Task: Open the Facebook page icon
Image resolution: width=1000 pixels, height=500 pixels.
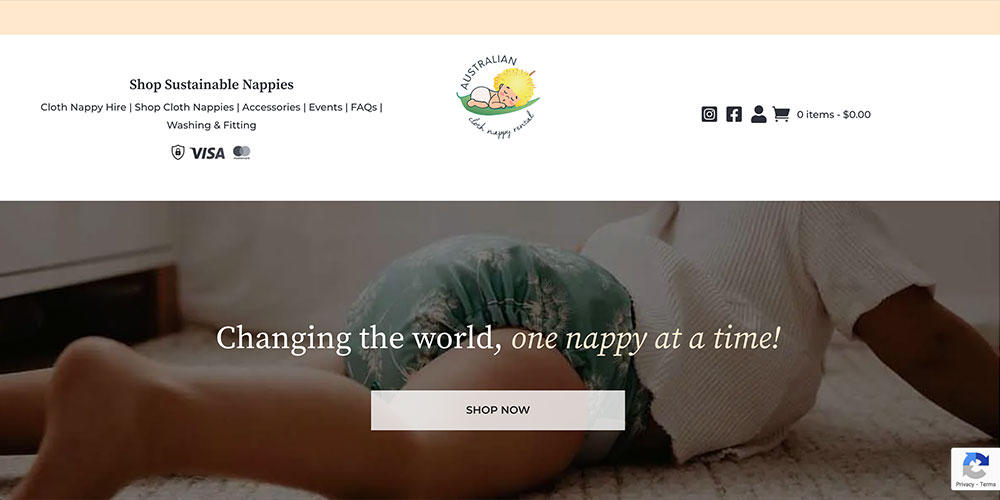Action: click(734, 114)
